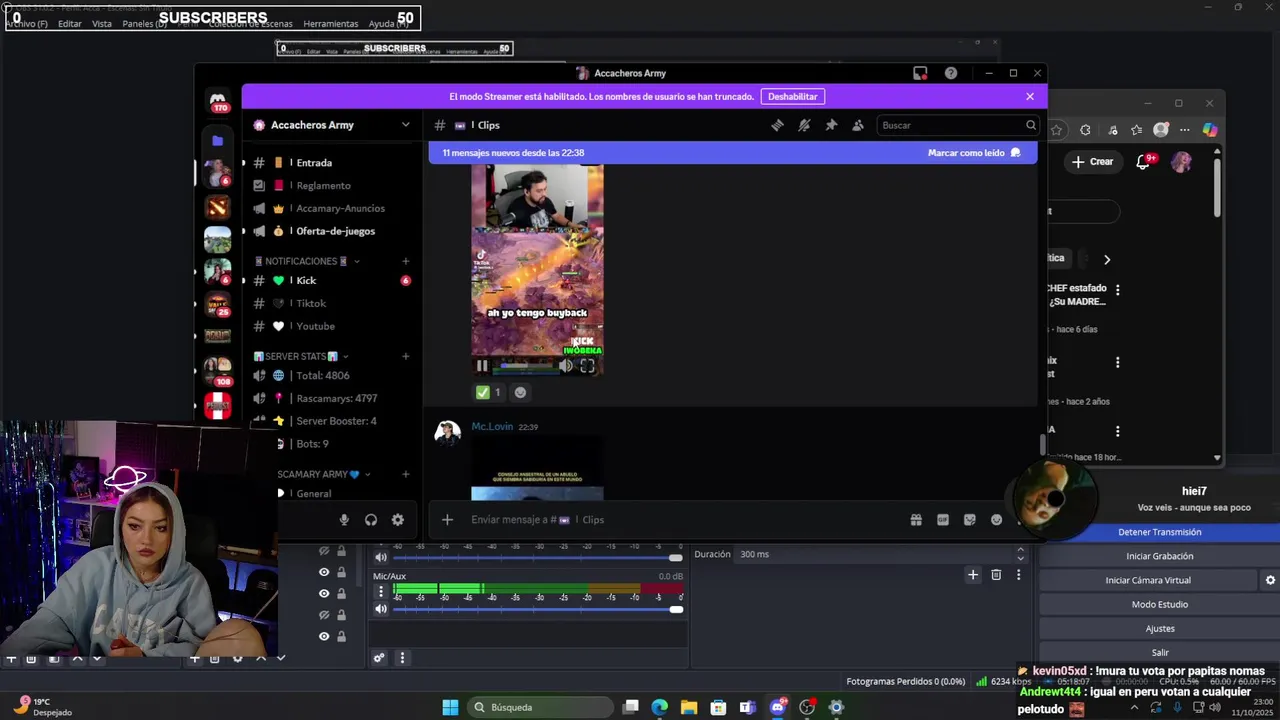This screenshot has height=720, width=1280.
Task: Open YouTube notifications bell in browser
Action: pyautogui.click(x=1143, y=162)
